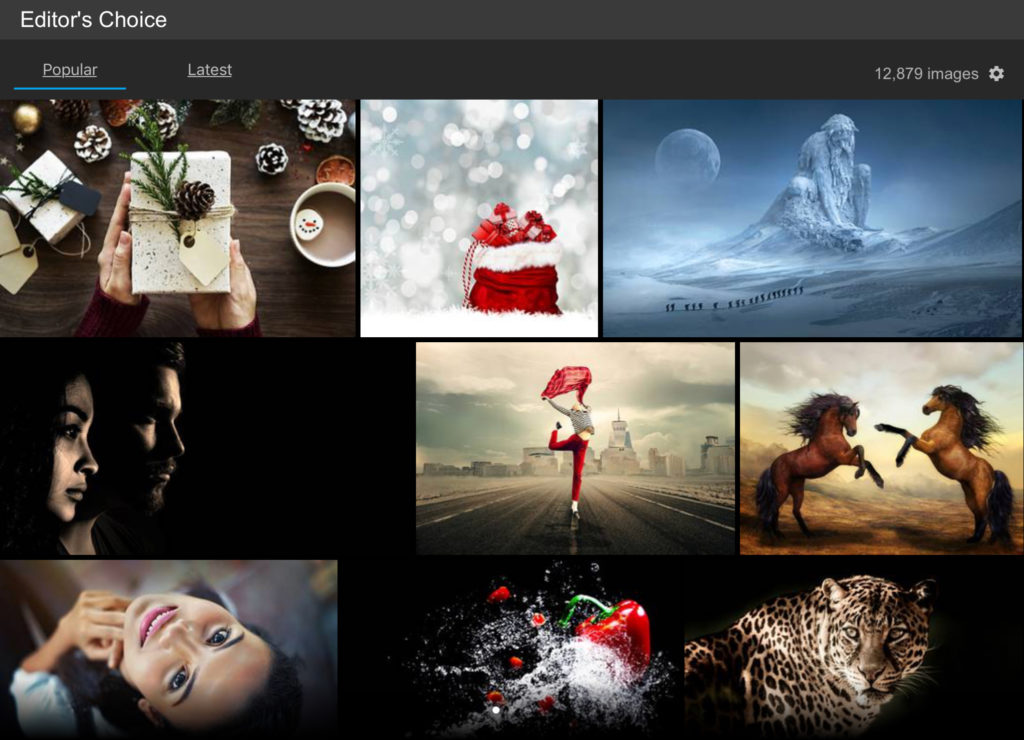The width and height of the screenshot is (1024, 740).
Task: Open the smiling woman lying down photo
Action: [x=168, y=650]
